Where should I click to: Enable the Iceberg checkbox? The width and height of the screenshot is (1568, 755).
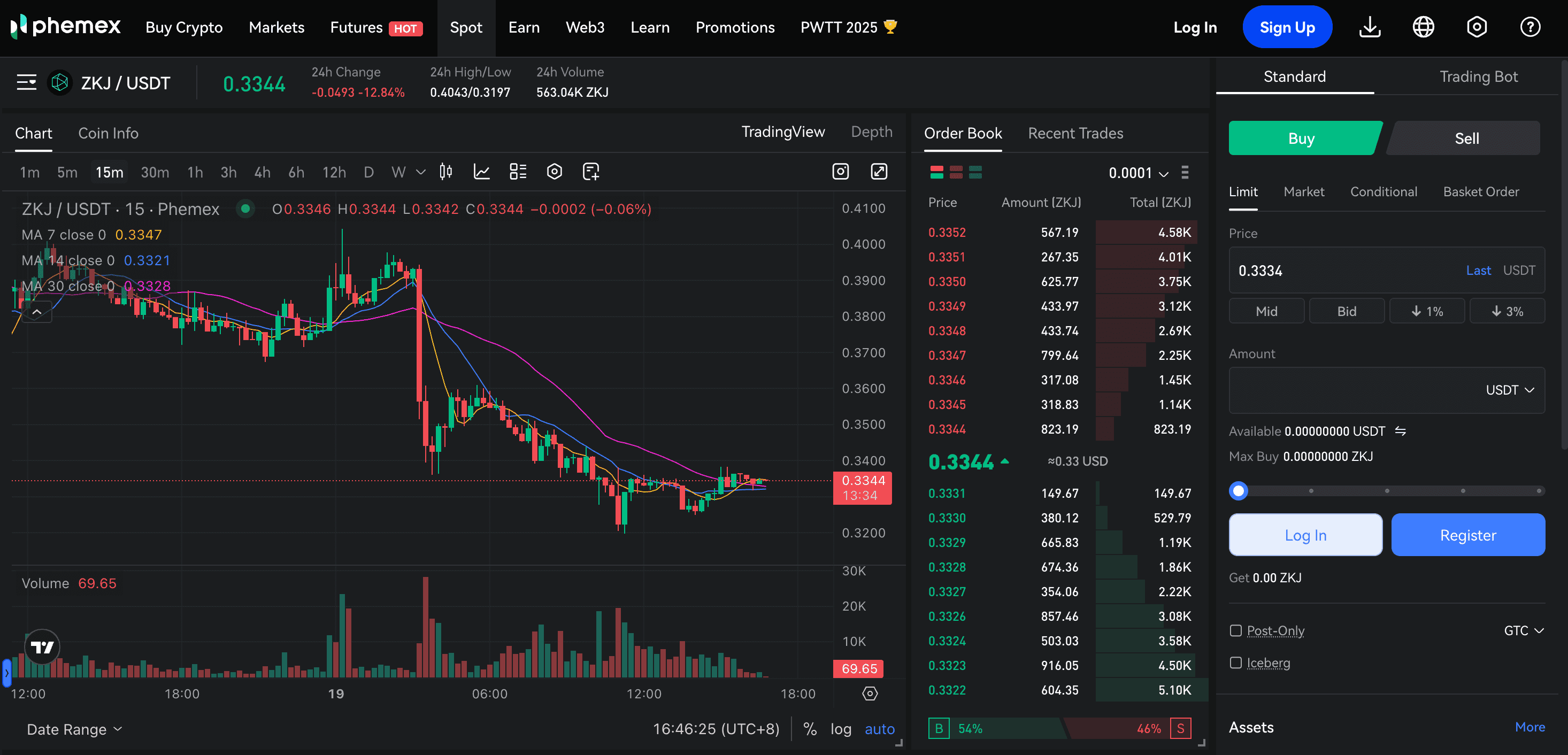[1235, 663]
